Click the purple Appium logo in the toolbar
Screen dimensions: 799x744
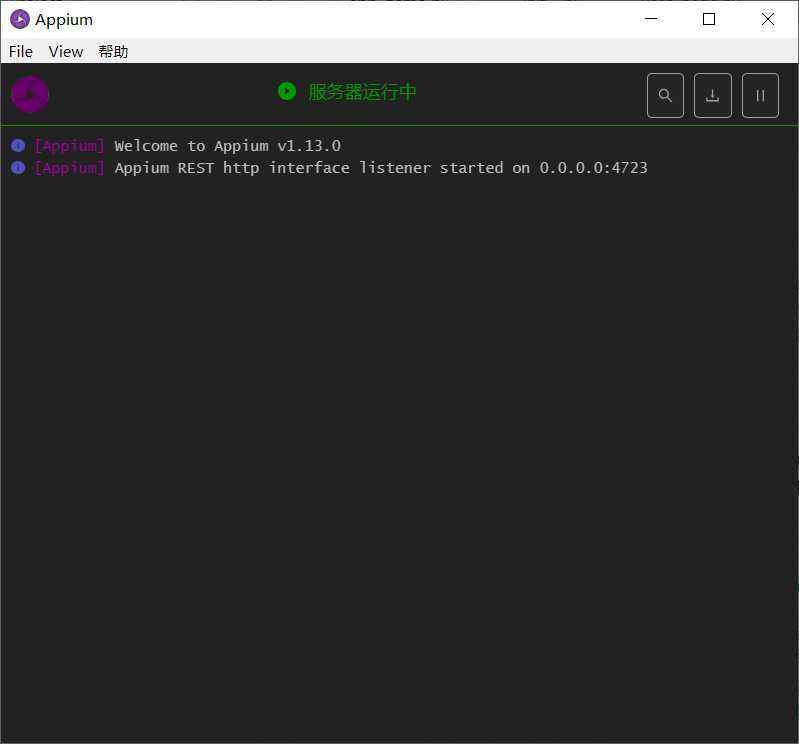point(30,94)
